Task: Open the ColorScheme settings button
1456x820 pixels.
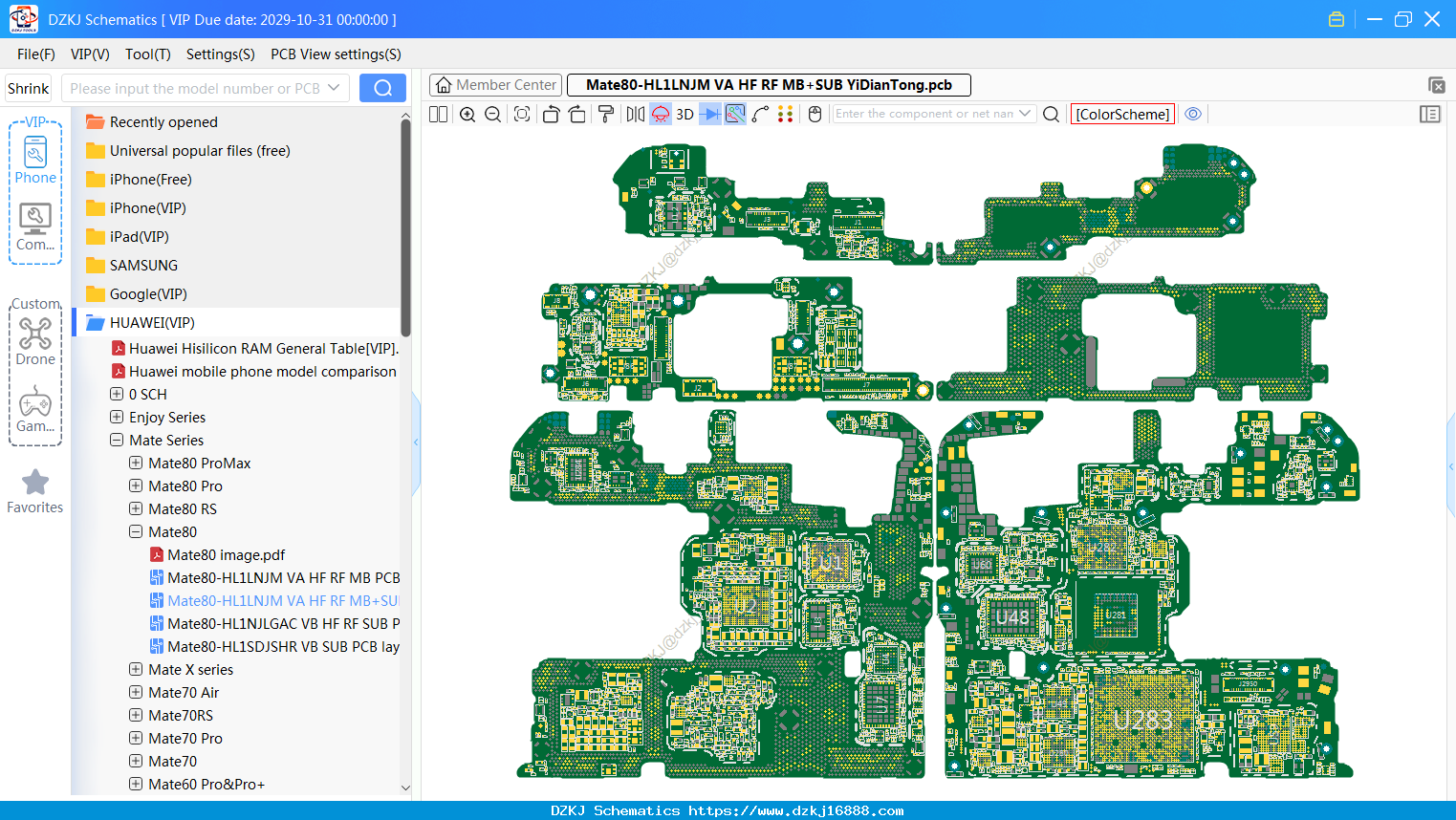Action: click(1122, 115)
